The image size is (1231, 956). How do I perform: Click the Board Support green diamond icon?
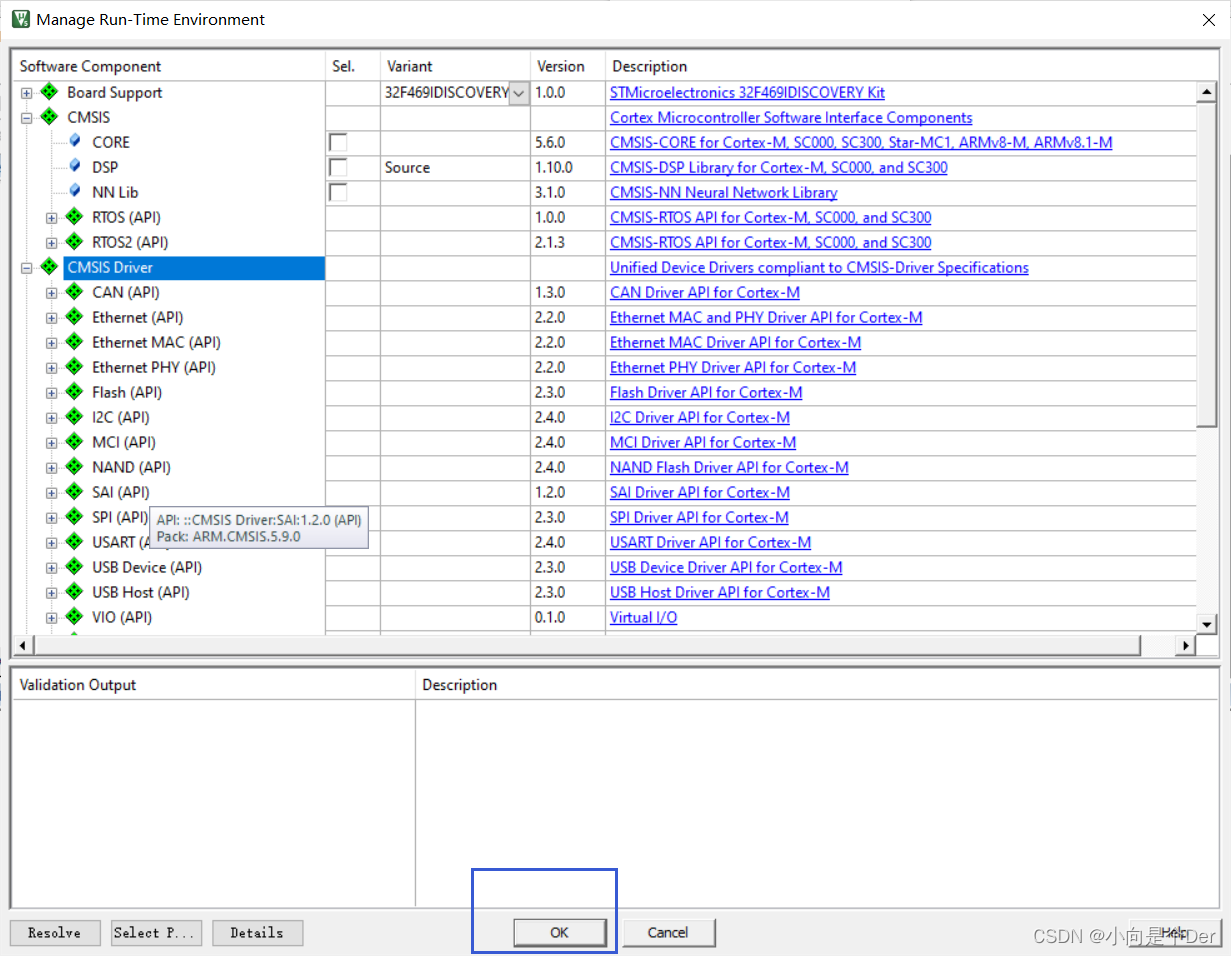(x=49, y=92)
